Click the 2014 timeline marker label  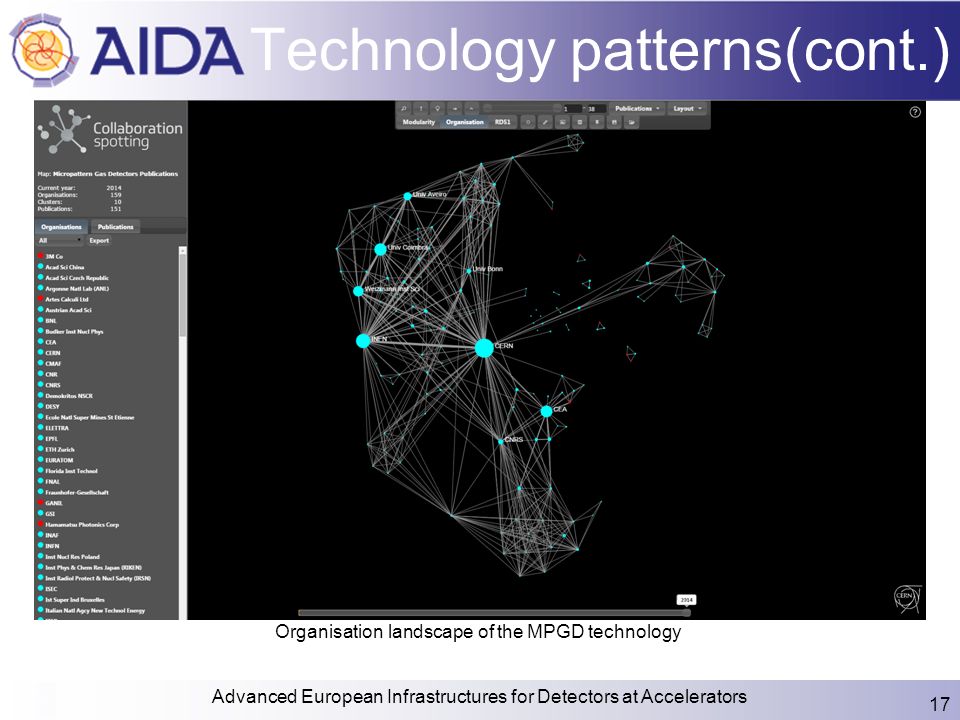point(686,600)
